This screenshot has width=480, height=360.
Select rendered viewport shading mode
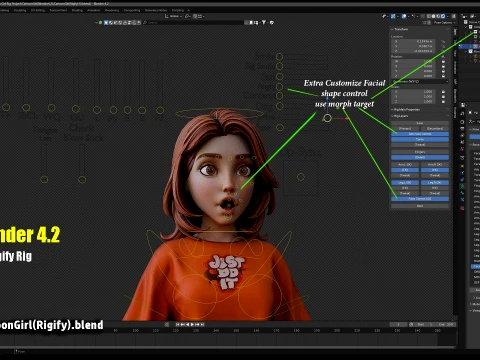pos(443,16)
